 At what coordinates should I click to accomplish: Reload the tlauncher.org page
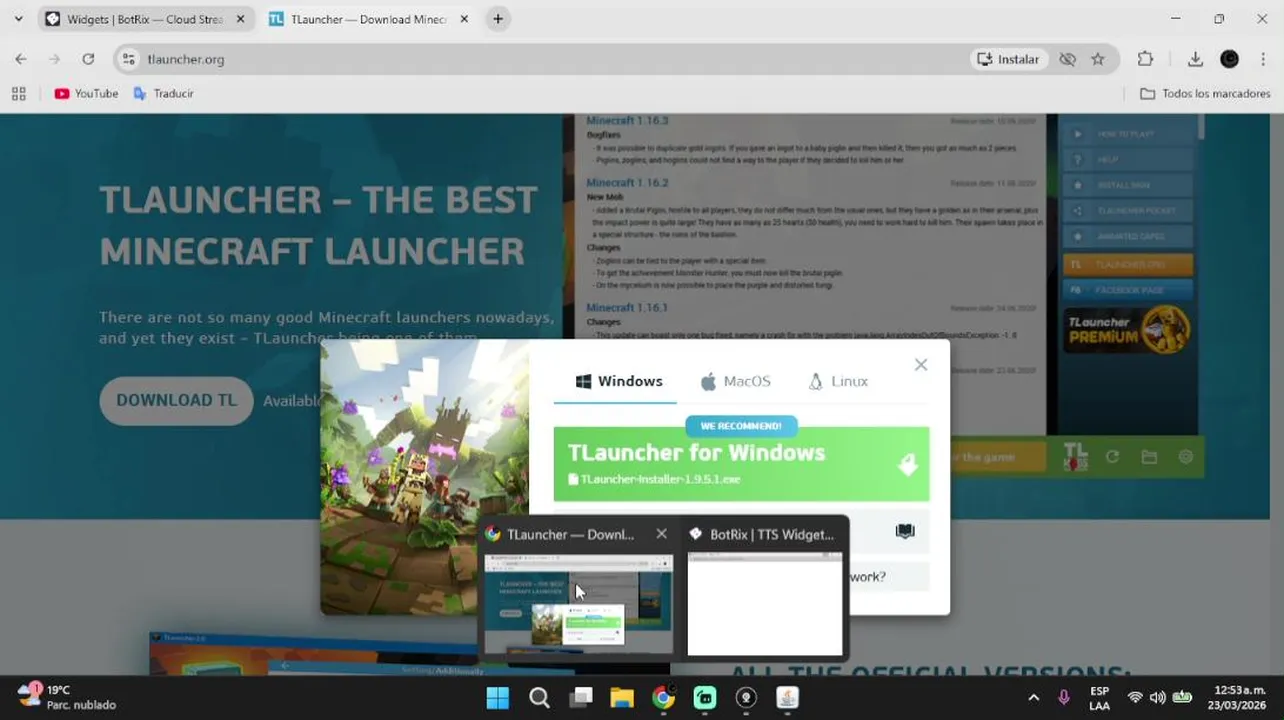(x=88, y=59)
